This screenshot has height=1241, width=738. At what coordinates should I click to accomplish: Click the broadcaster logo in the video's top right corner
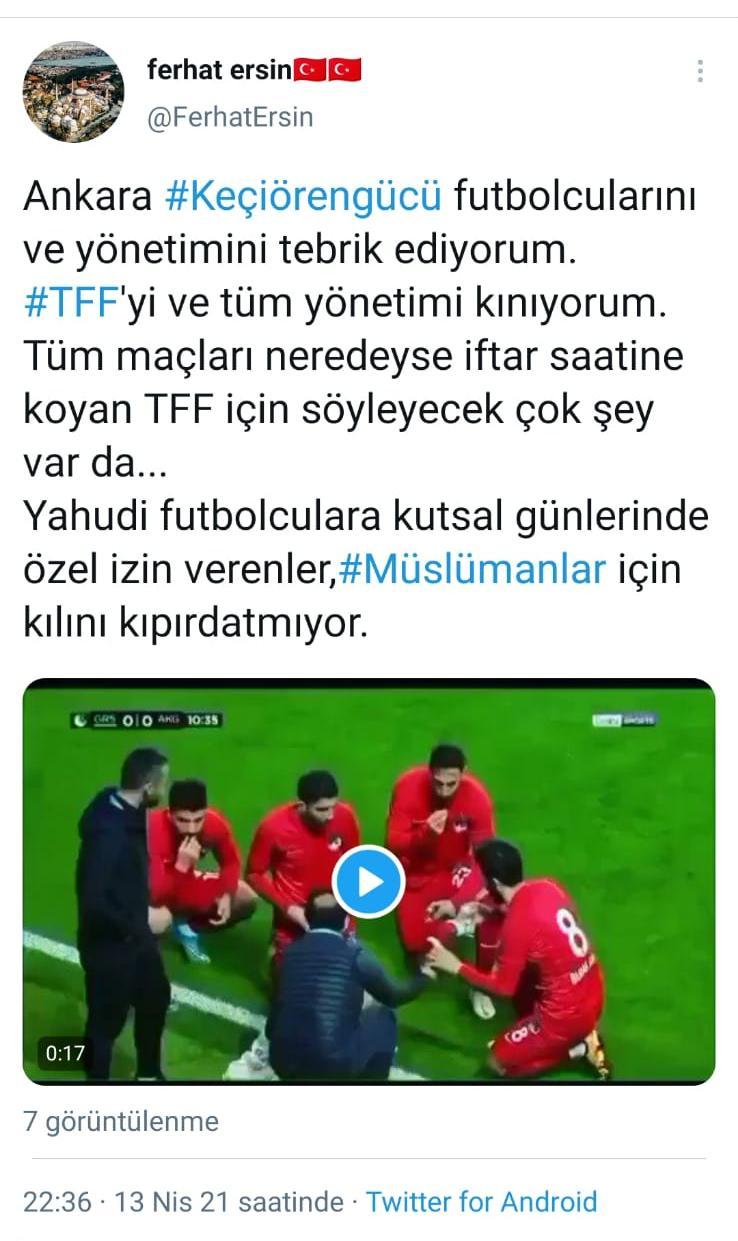(x=621, y=721)
